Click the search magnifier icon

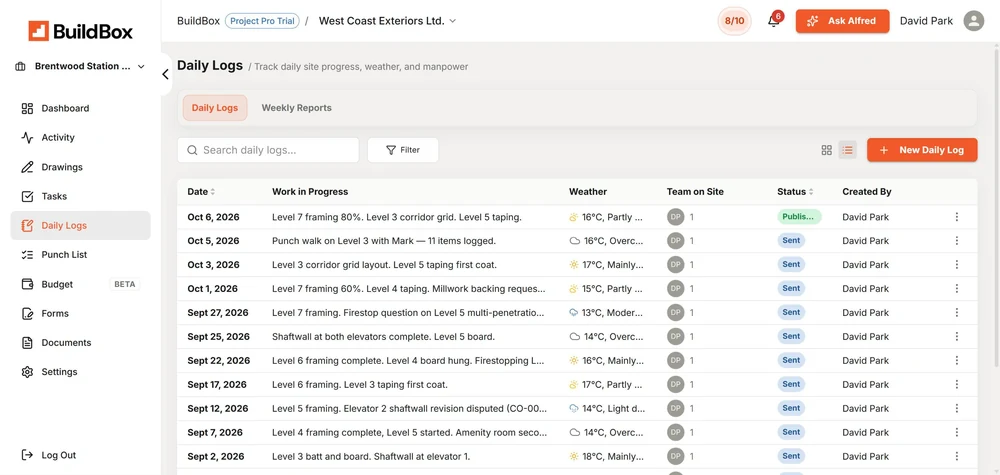point(192,150)
